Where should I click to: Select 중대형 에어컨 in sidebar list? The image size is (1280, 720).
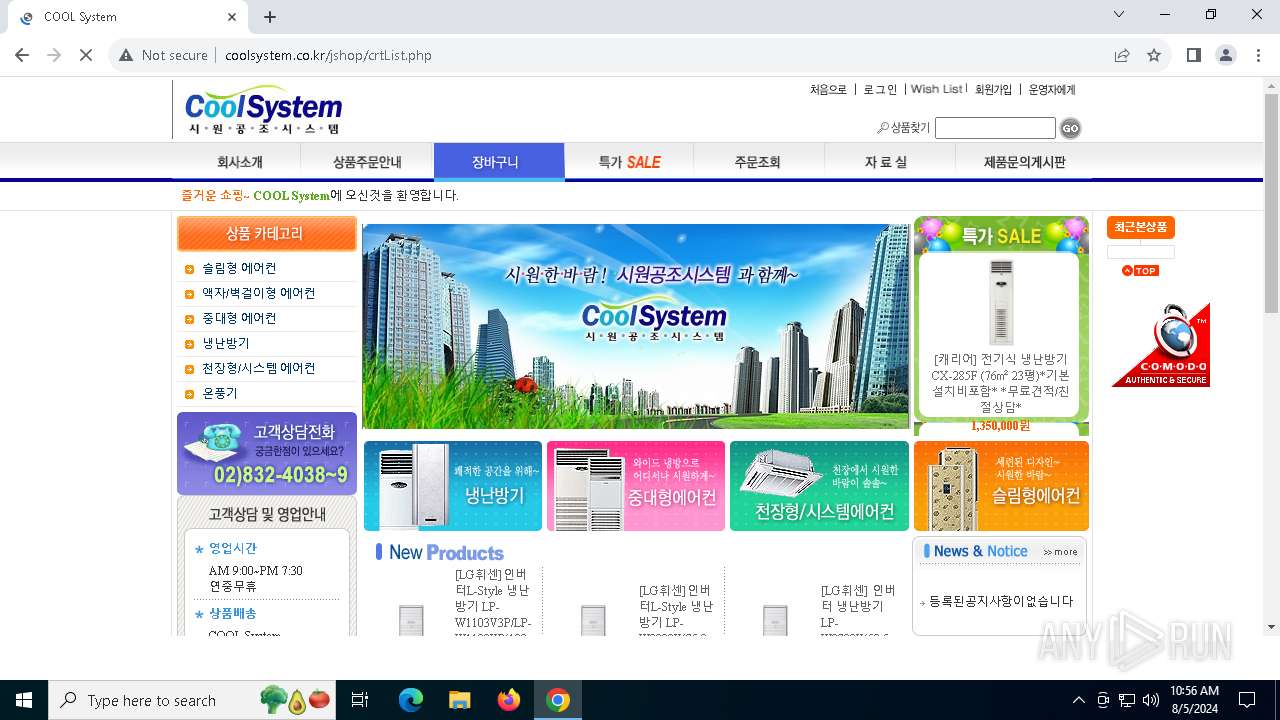[239, 318]
